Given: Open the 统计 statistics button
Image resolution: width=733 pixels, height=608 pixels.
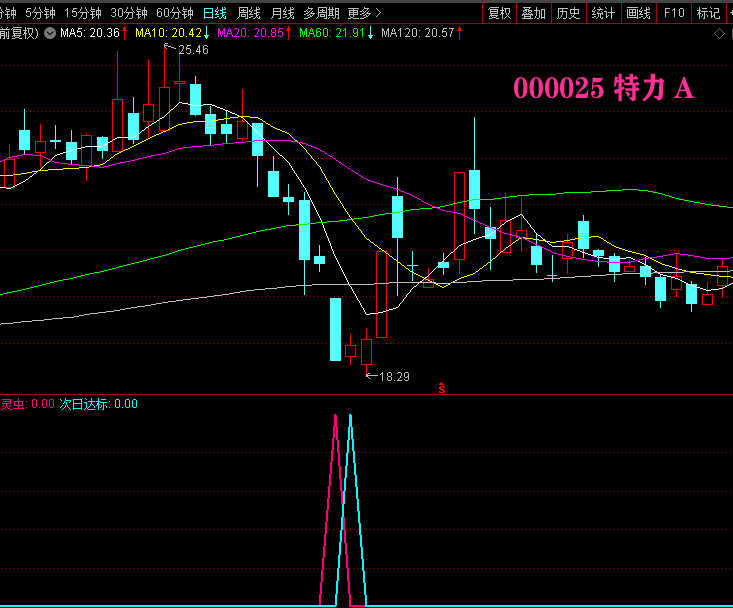Looking at the screenshot, I should coord(603,13).
